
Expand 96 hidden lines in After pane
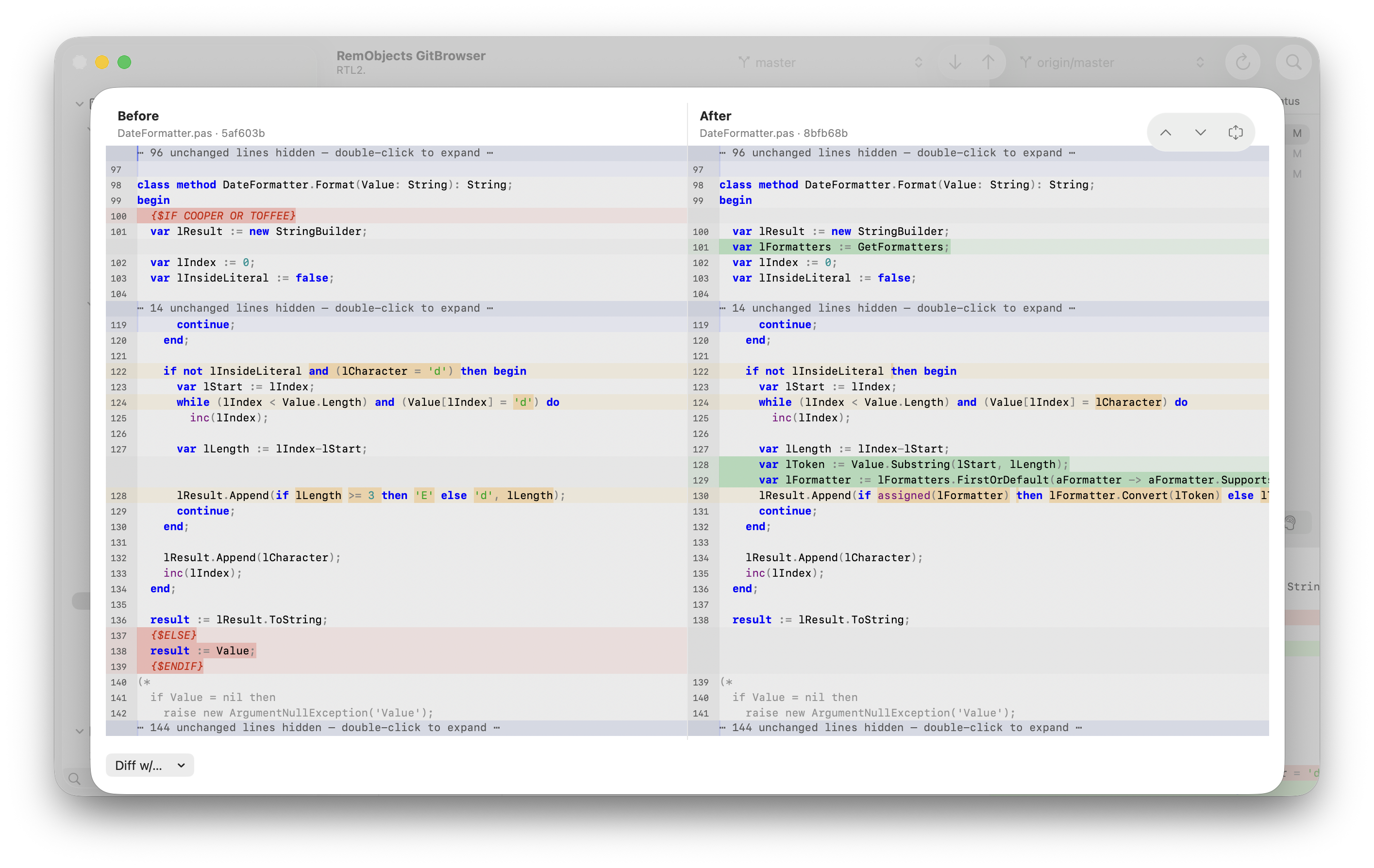coord(978,152)
